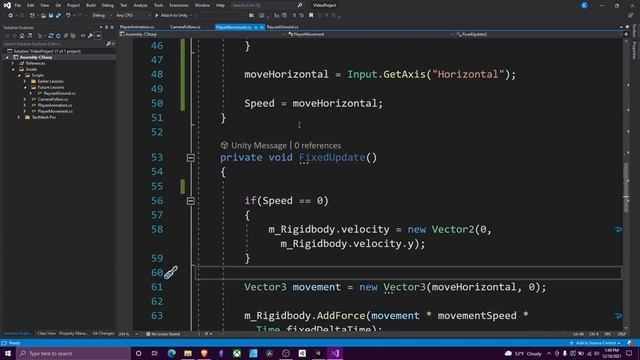Open the Extensions menu

point(179,5)
